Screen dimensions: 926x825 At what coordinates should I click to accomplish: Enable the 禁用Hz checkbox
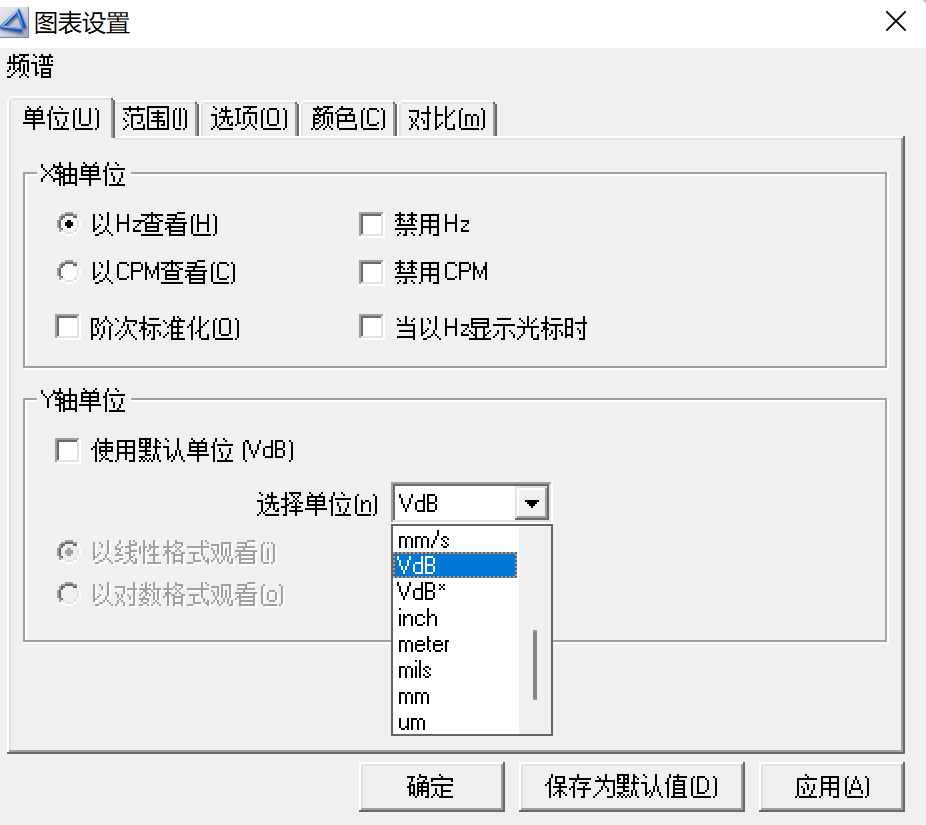click(x=371, y=224)
